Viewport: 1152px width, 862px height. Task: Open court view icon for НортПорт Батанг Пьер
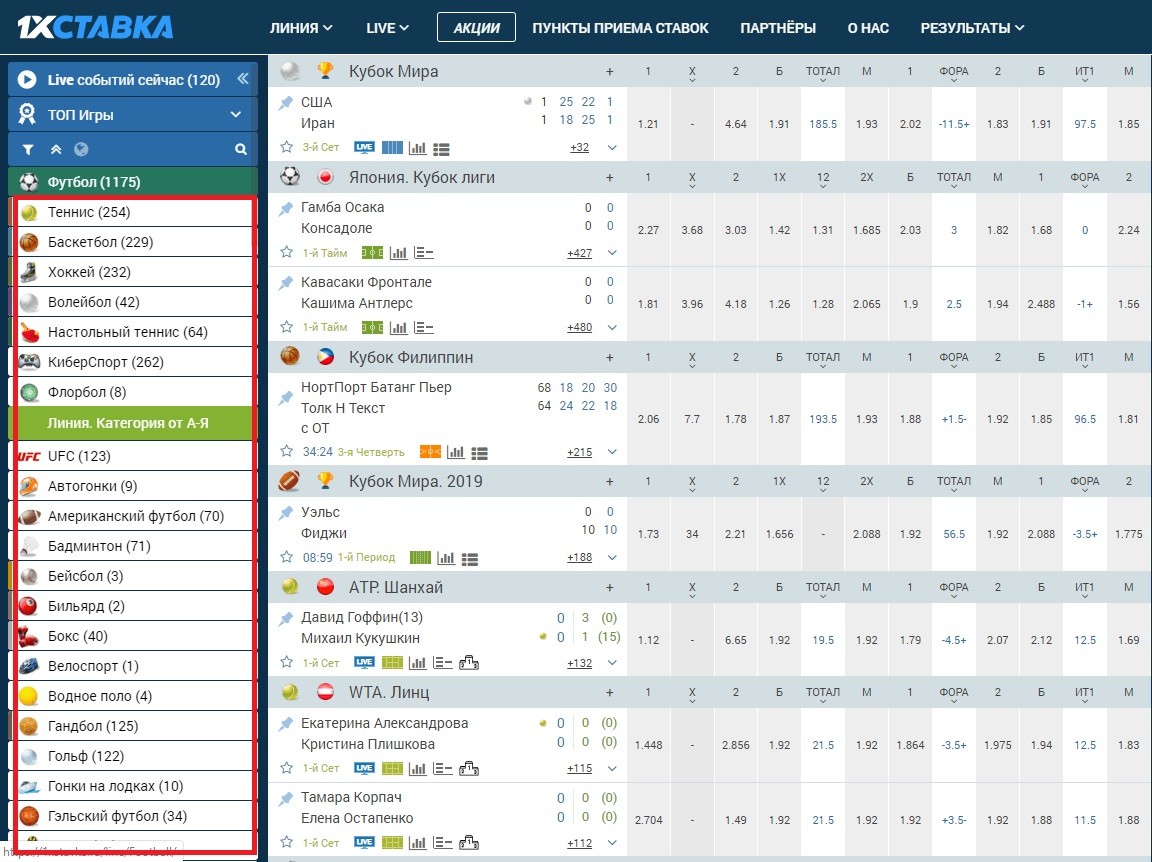click(x=430, y=452)
